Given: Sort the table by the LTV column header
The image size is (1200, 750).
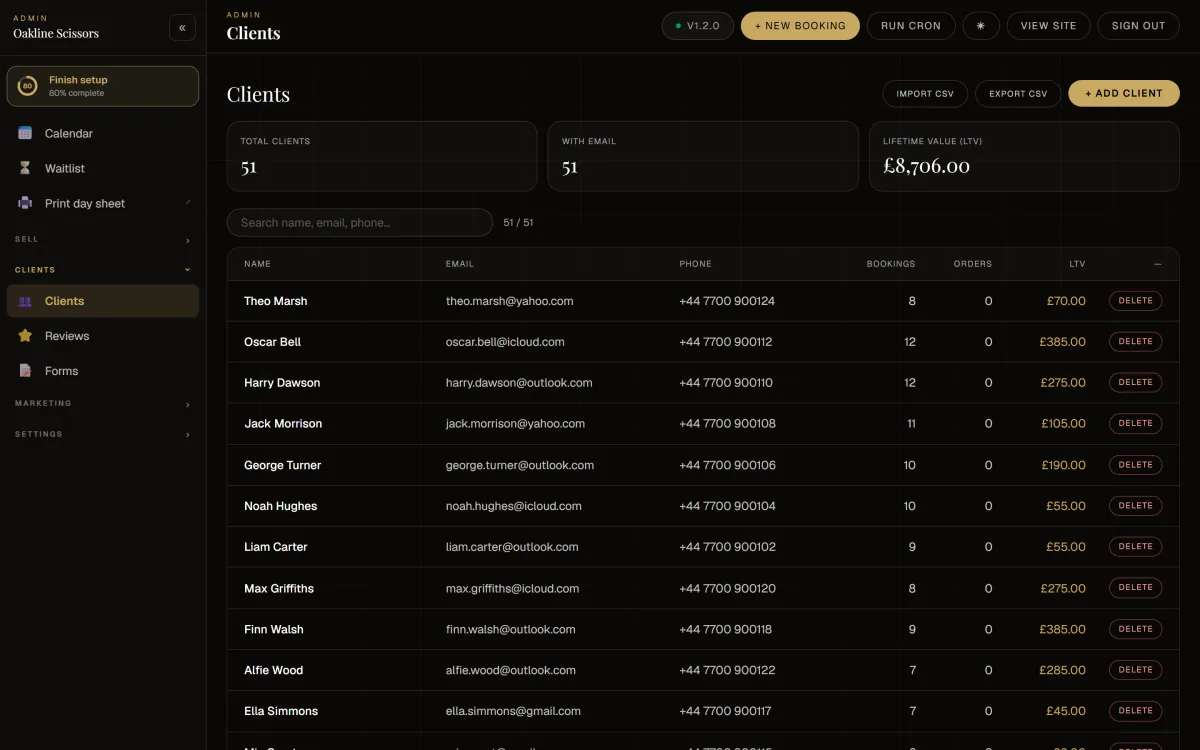Looking at the screenshot, I should click(1076, 264).
